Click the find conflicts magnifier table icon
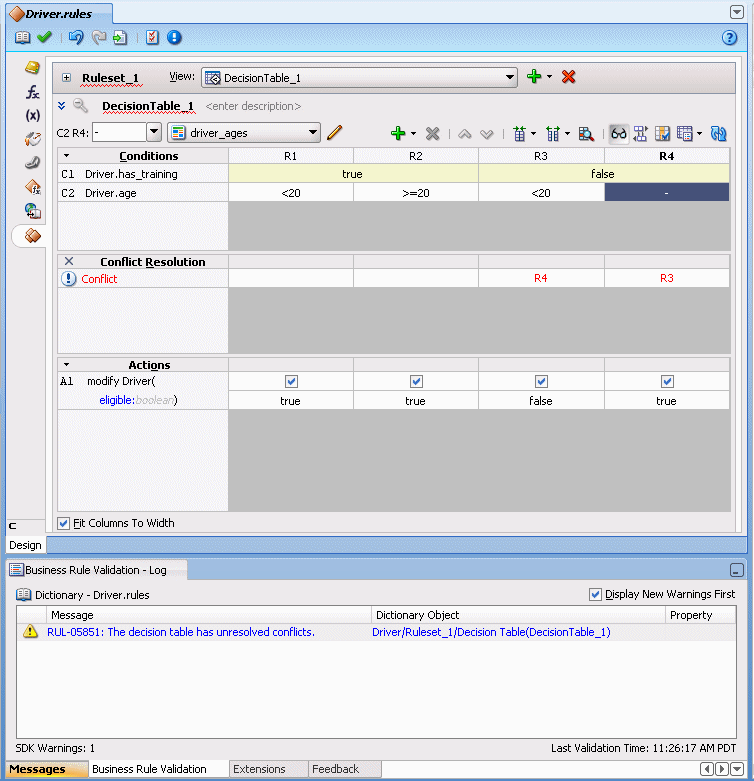The height and width of the screenshot is (781, 754). click(x=587, y=133)
